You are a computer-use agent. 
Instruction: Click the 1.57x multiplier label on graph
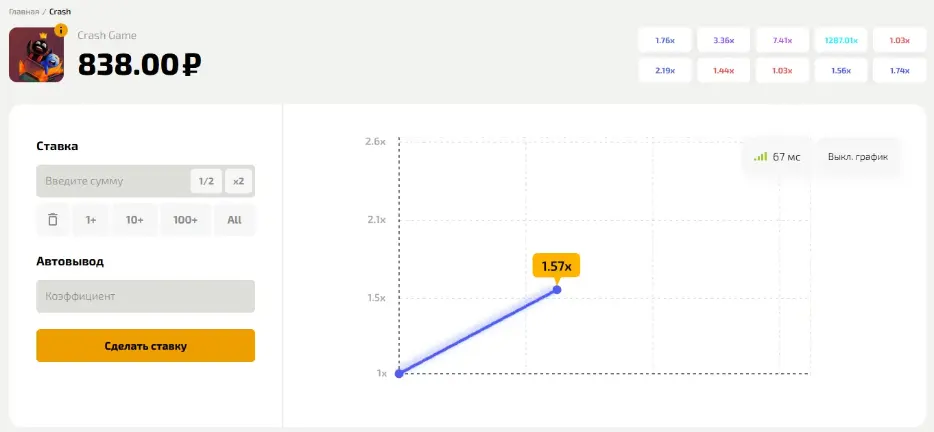tap(556, 266)
